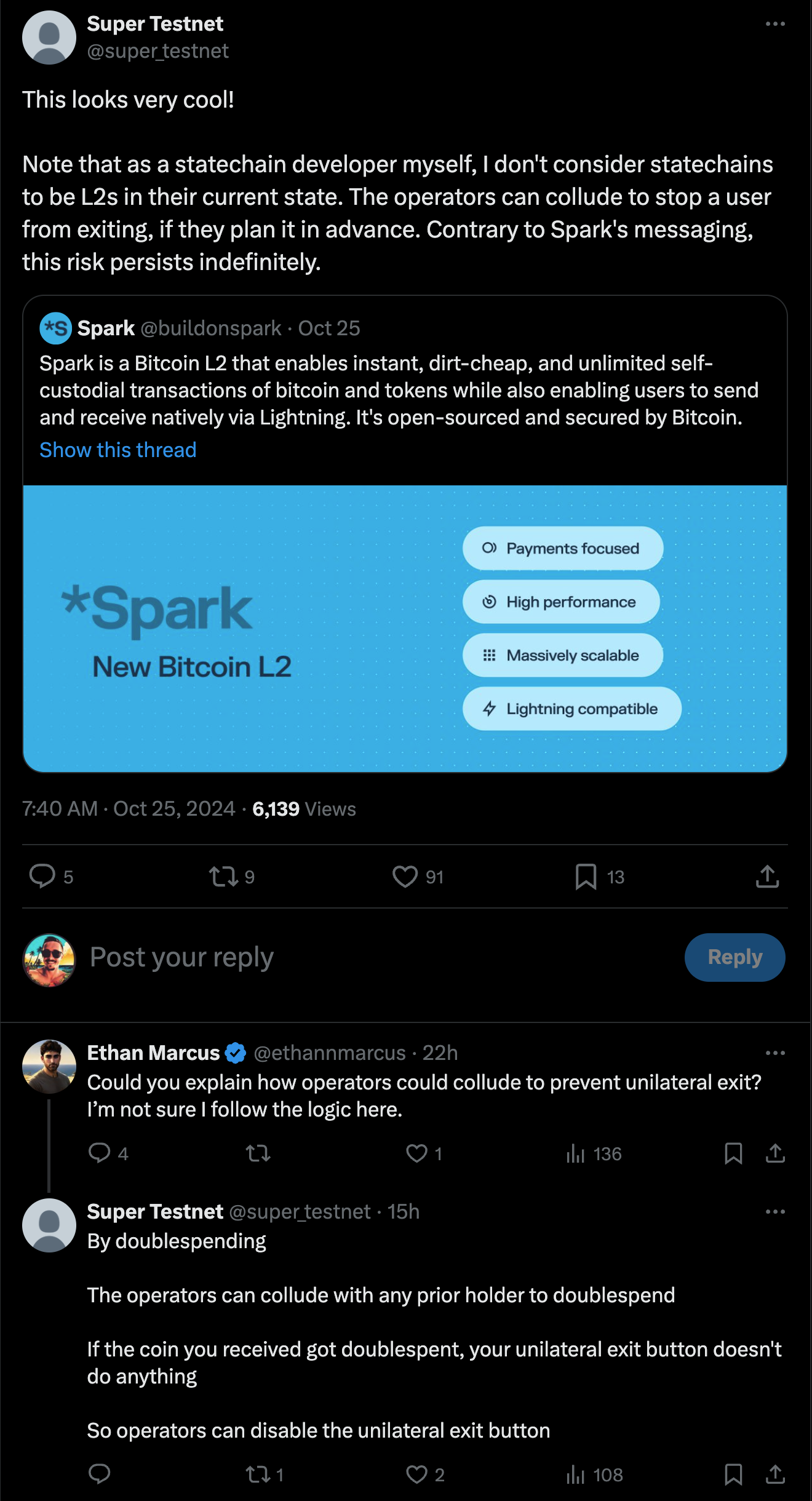Open more options for main post
This screenshot has width=812, height=1501.
pyautogui.click(x=775, y=24)
